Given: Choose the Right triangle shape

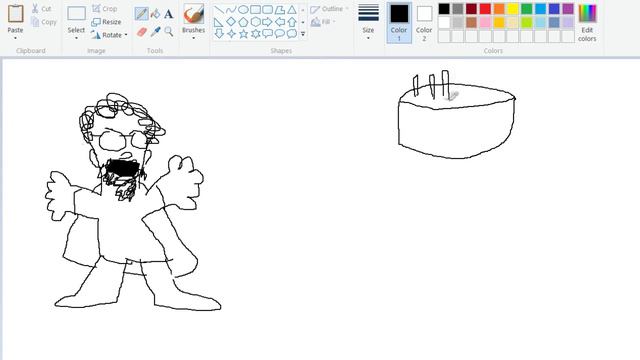Looking at the screenshot, I should pos(219,22).
